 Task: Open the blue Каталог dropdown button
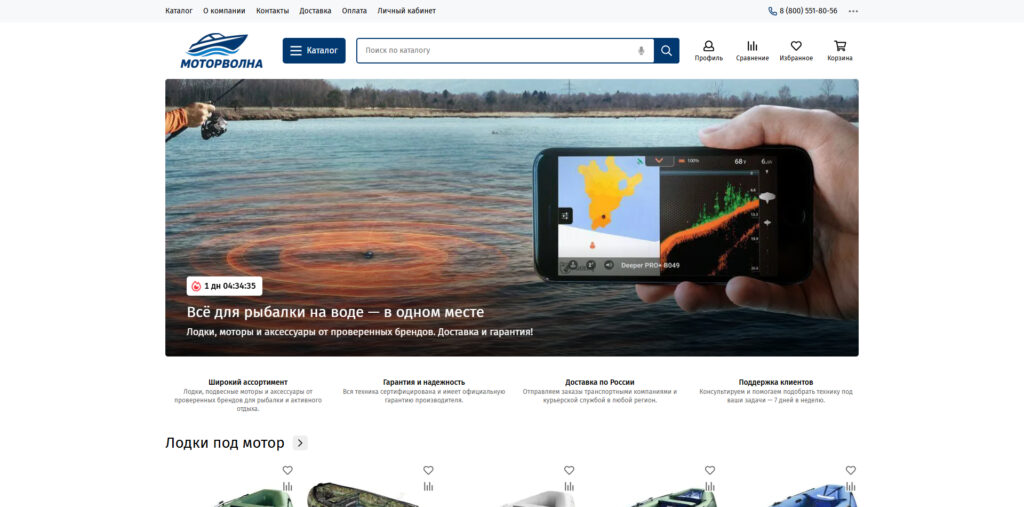coord(314,50)
